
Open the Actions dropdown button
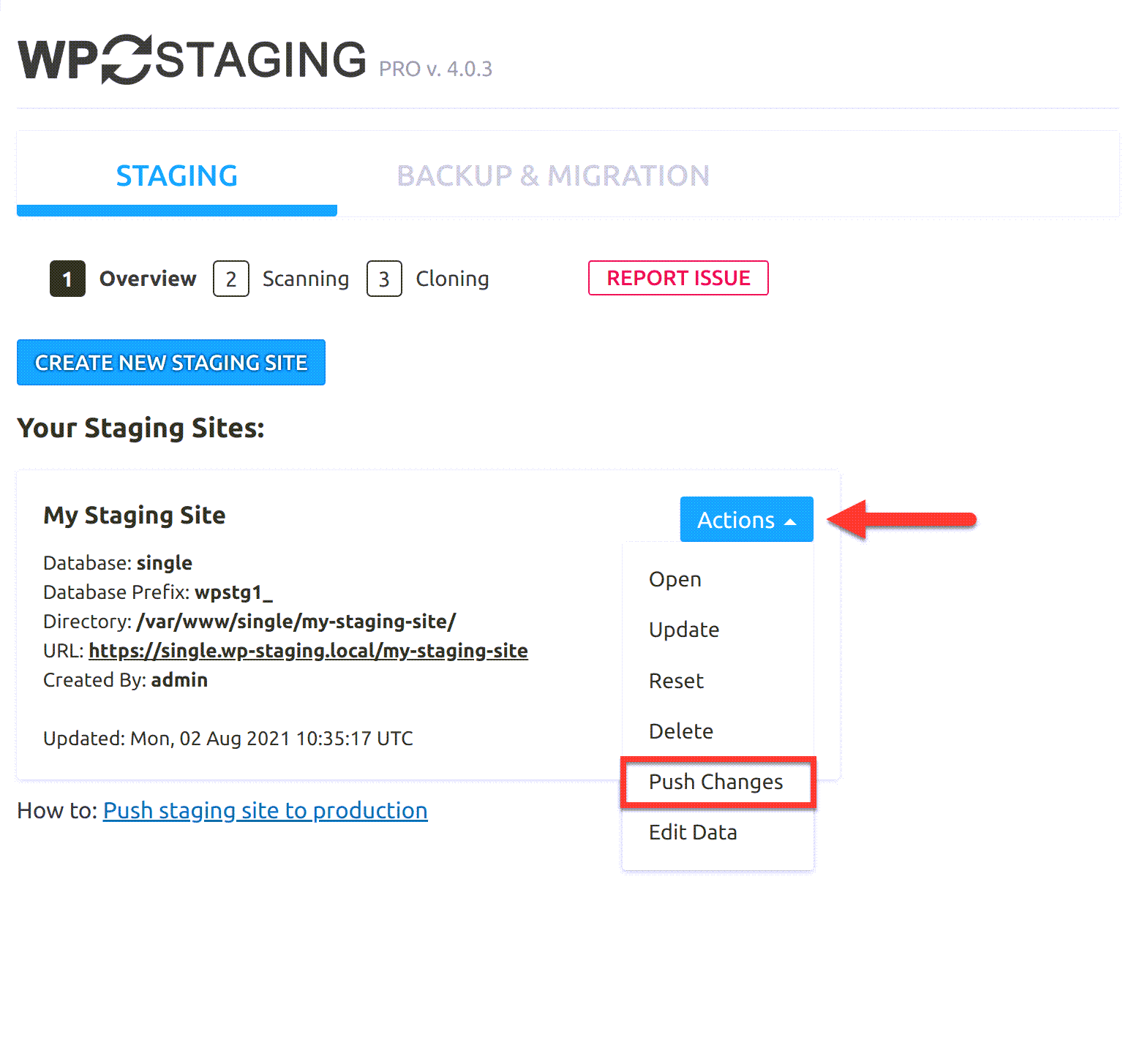click(745, 519)
